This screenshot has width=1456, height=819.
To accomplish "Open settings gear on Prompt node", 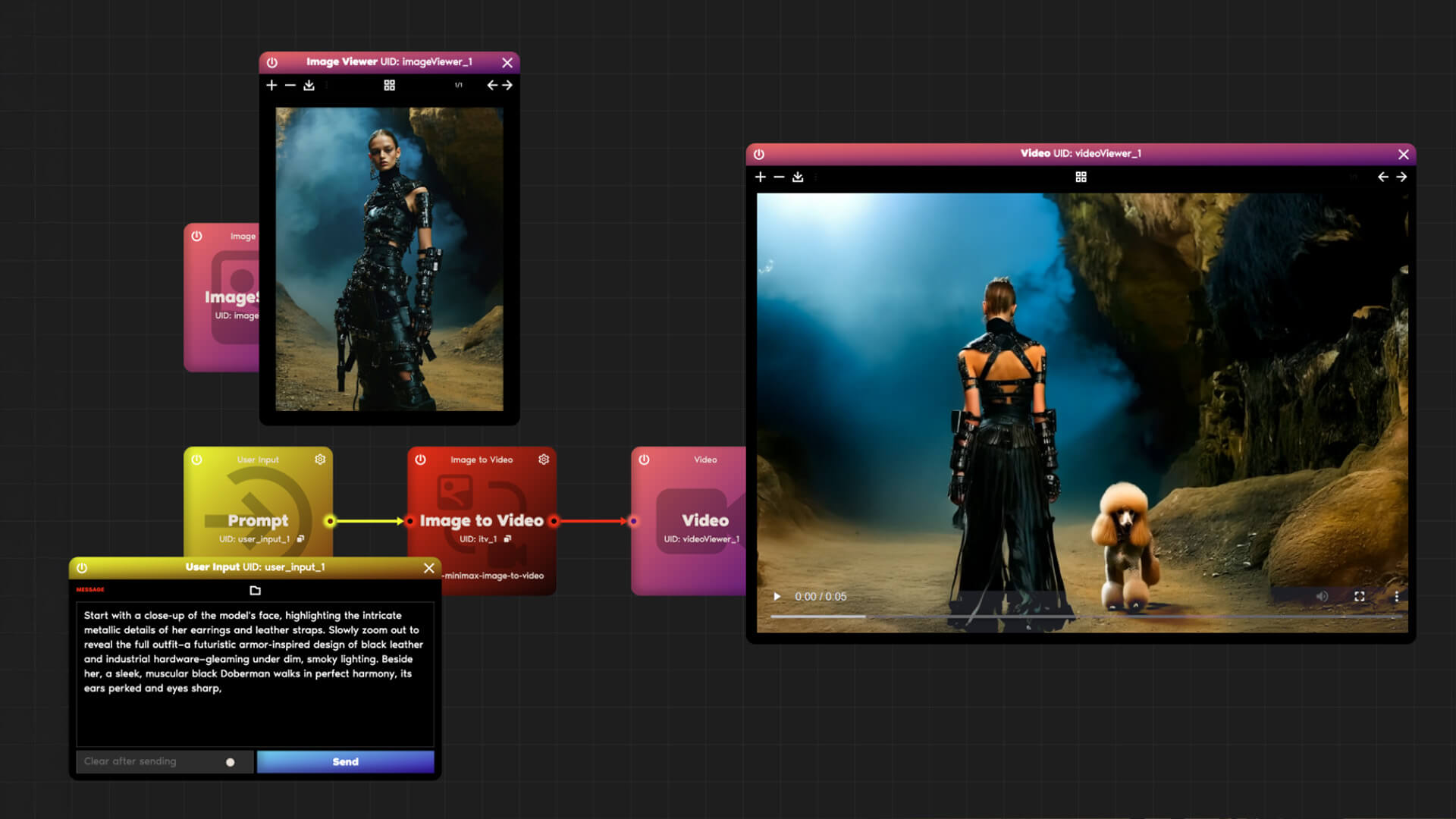I will 320,460.
